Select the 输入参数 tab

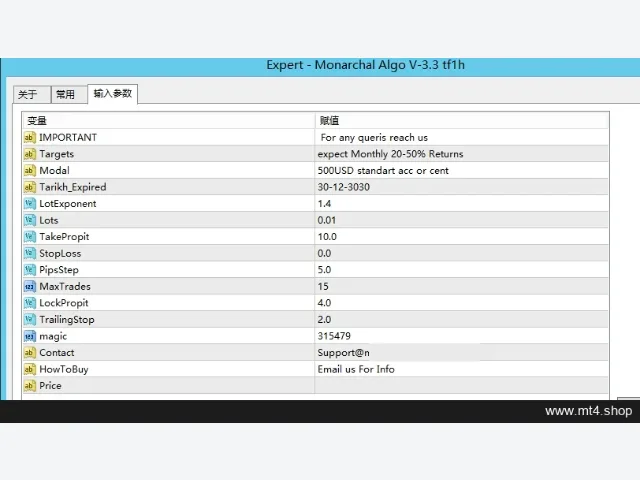click(113, 94)
